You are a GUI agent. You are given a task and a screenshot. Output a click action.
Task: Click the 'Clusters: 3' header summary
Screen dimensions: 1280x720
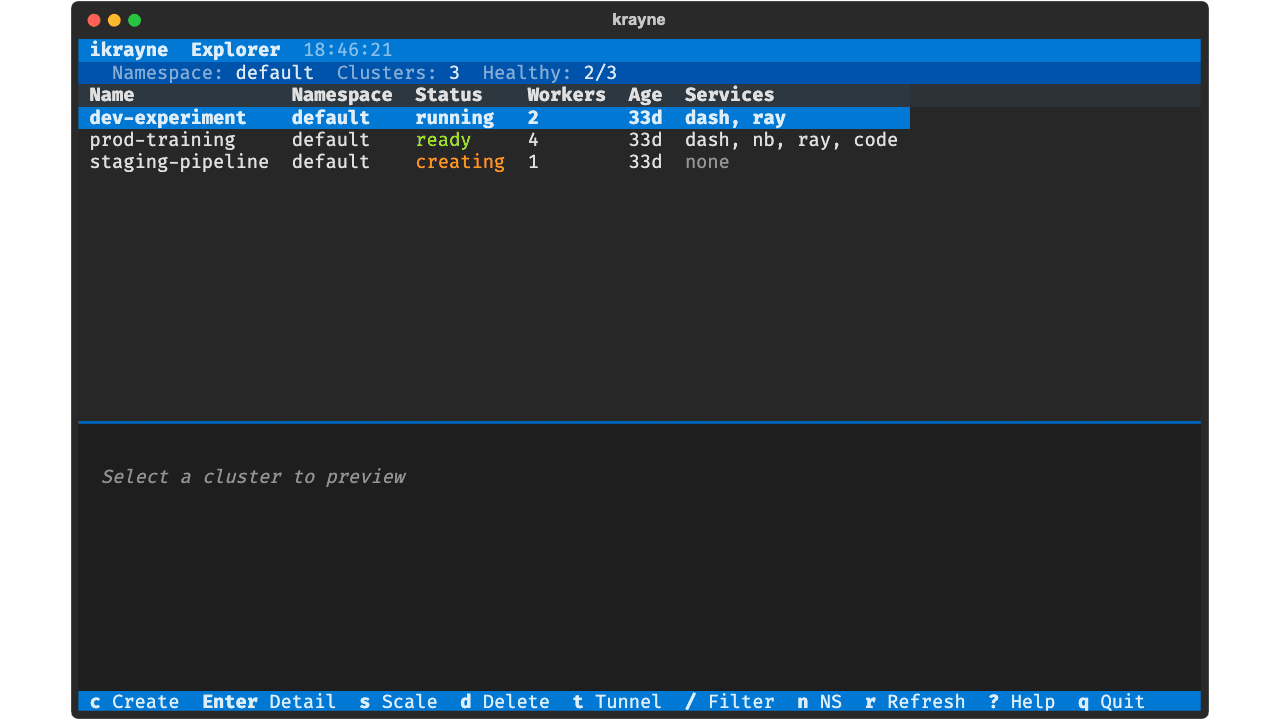(x=398, y=73)
